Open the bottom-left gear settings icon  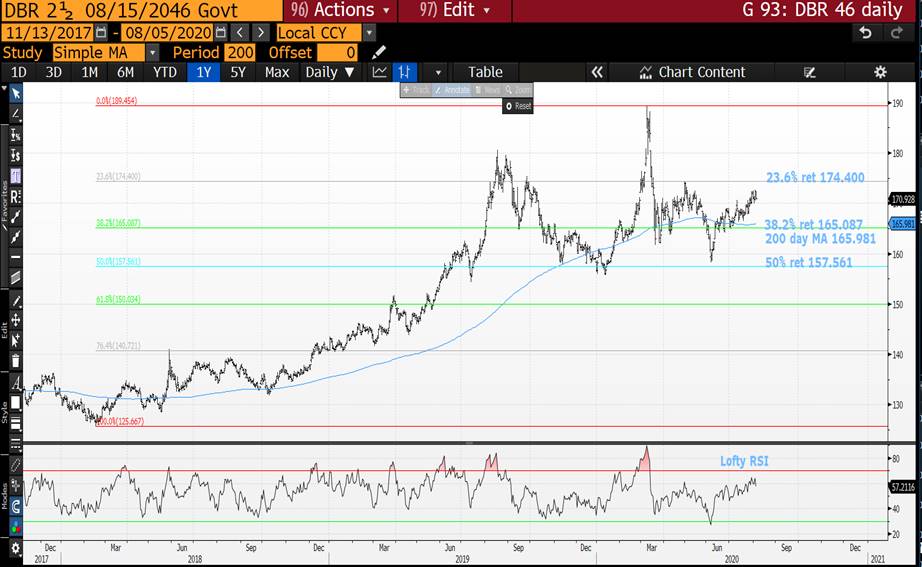point(16,549)
